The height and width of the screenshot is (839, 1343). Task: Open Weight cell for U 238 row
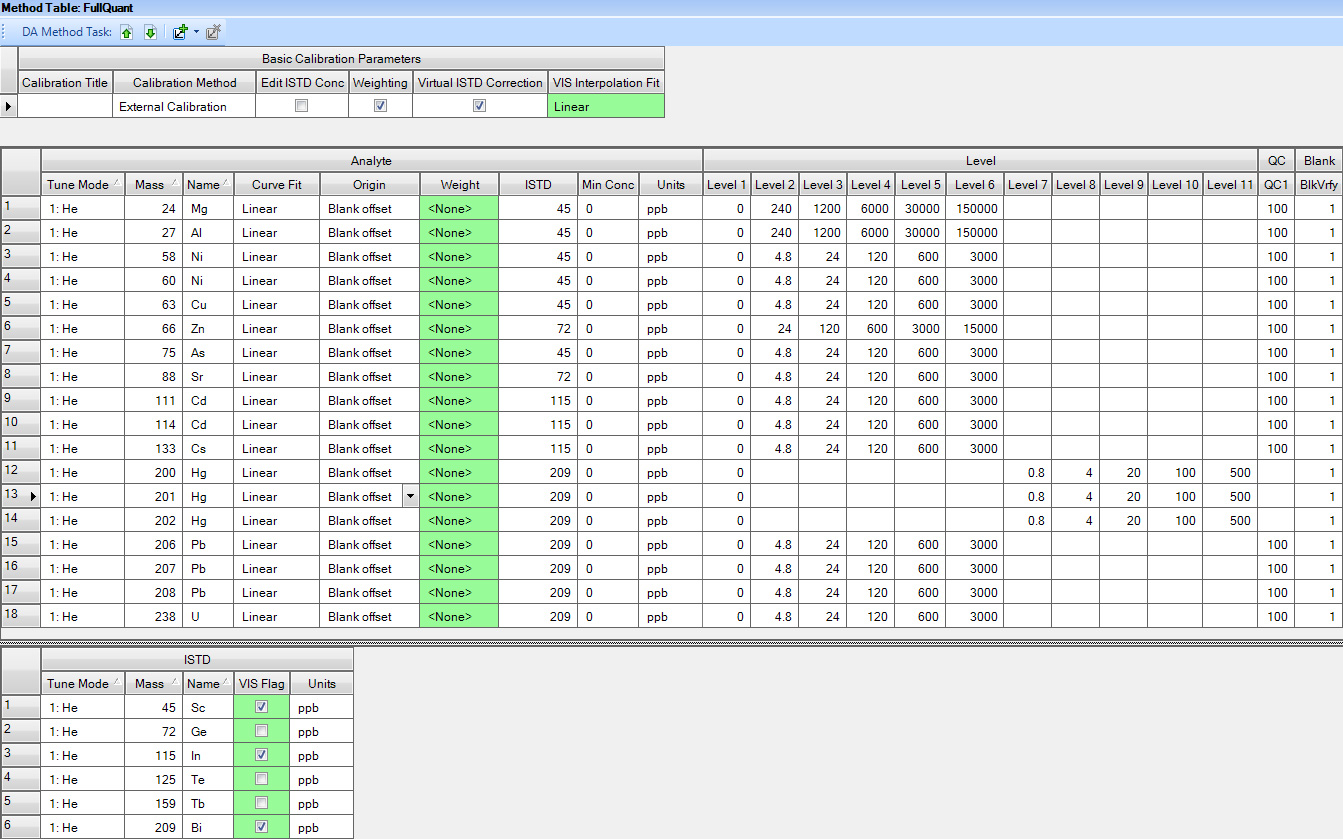point(459,616)
